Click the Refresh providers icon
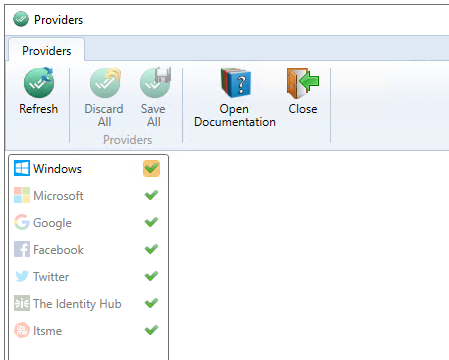 [39, 82]
